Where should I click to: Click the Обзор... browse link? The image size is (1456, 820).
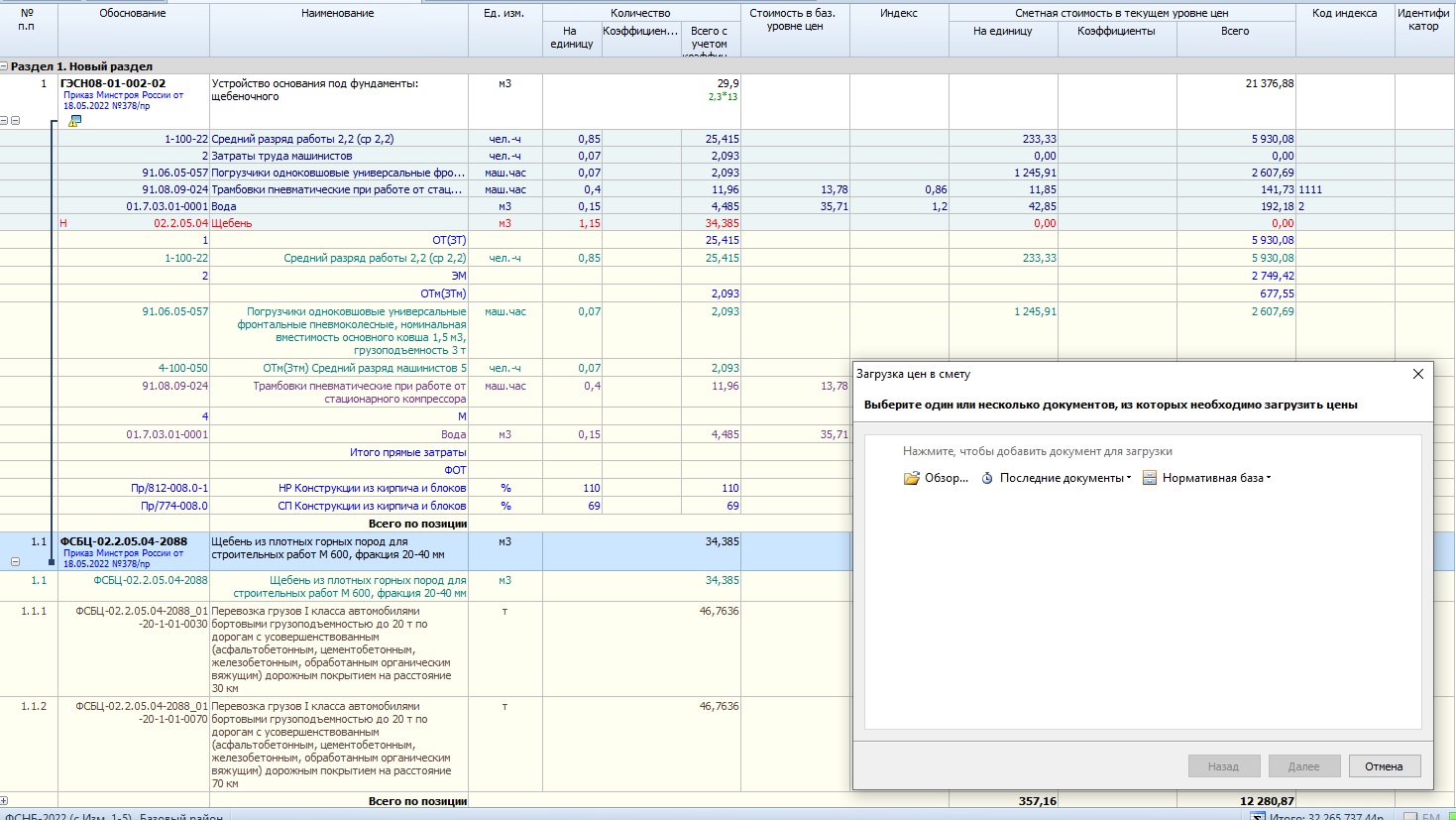point(947,478)
